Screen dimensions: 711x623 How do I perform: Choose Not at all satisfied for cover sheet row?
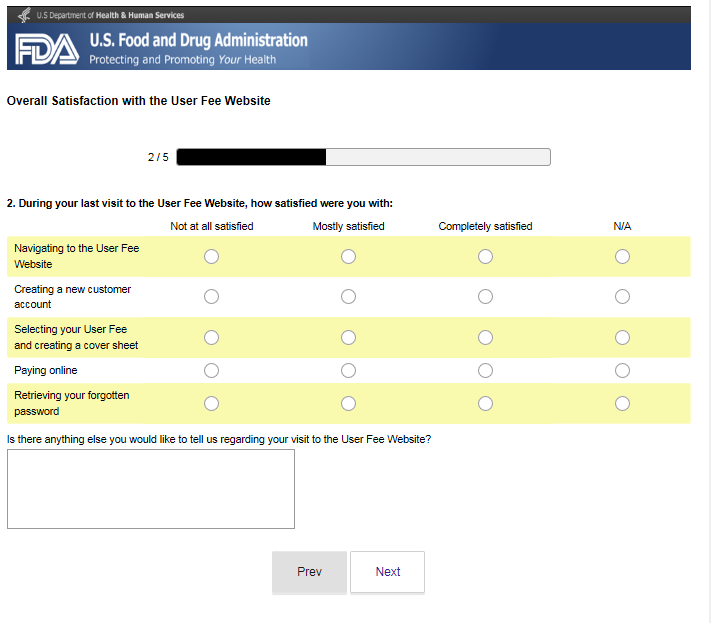pos(211,337)
